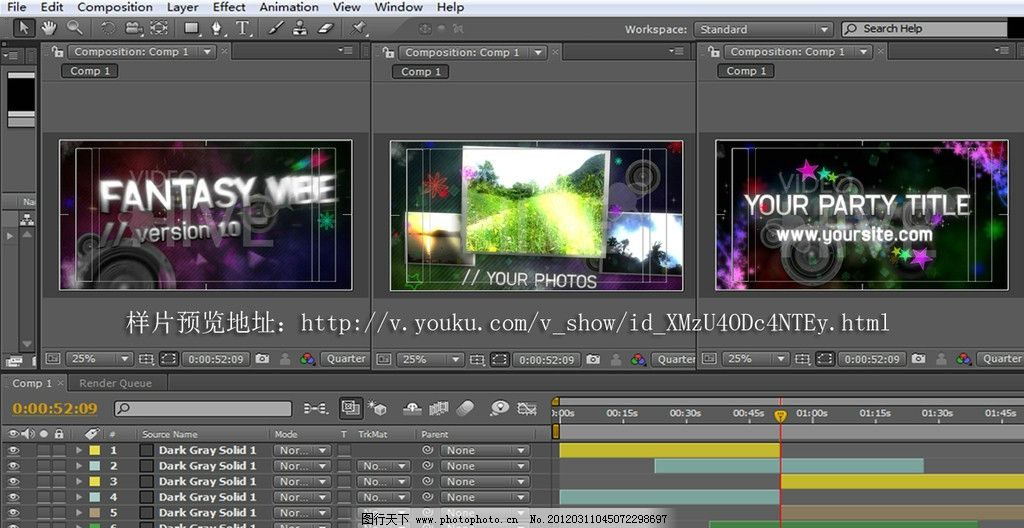The height and width of the screenshot is (528, 1024).
Task: Toggle the lock on the left composition panel
Action: point(56,52)
